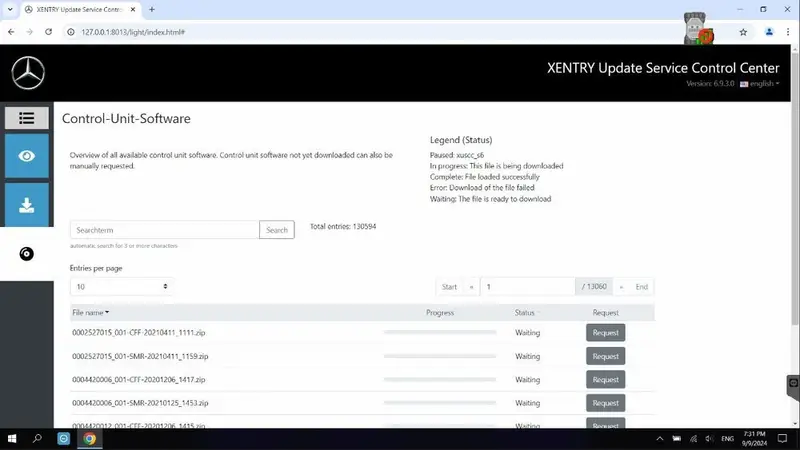
Task: Open the volume tray icon
Action: pos(709,439)
